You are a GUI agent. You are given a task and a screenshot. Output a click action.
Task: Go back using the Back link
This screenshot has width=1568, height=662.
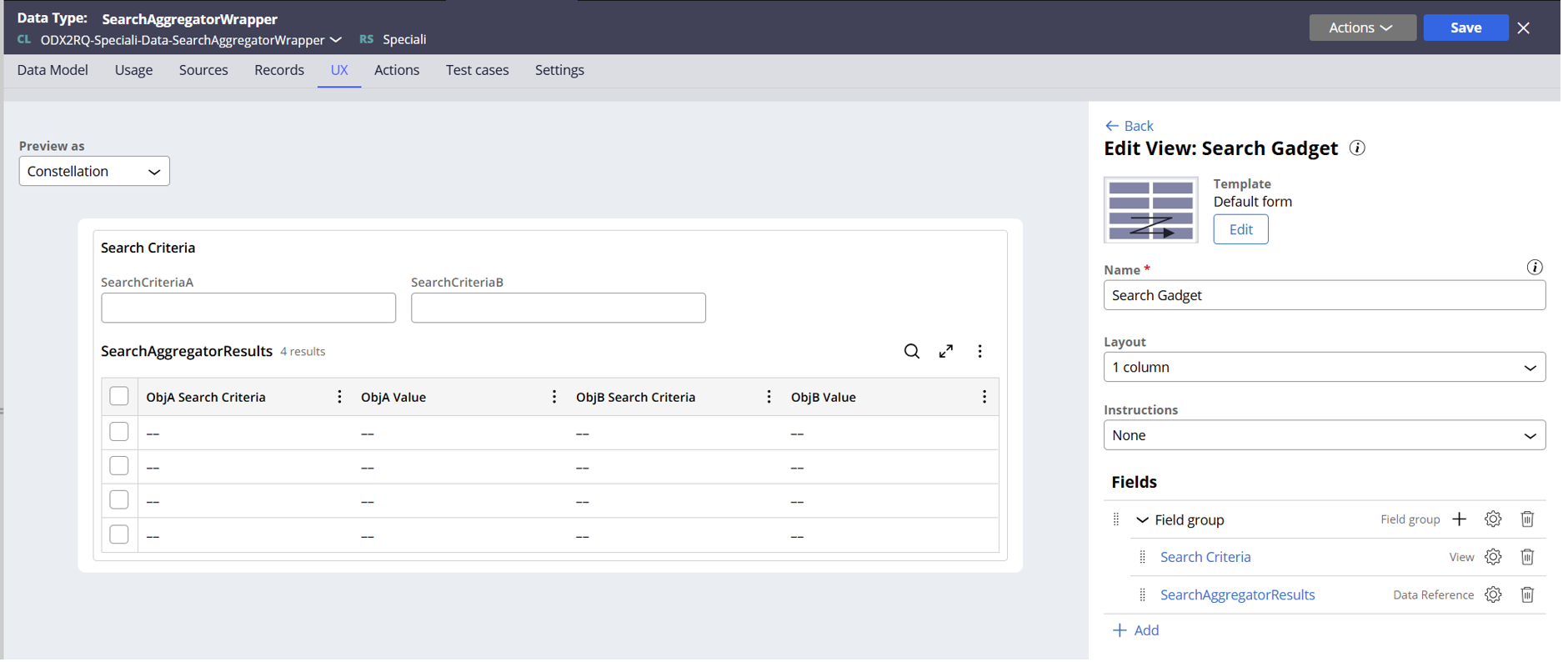click(1130, 126)
